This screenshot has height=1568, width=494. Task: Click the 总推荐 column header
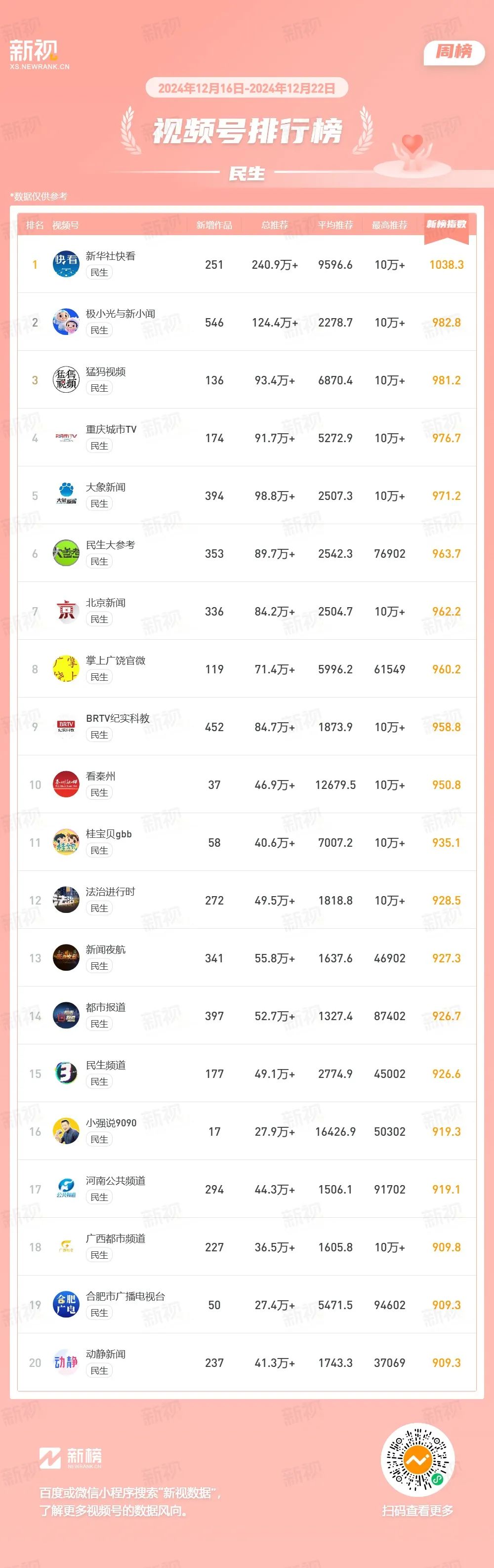point(275,225)
